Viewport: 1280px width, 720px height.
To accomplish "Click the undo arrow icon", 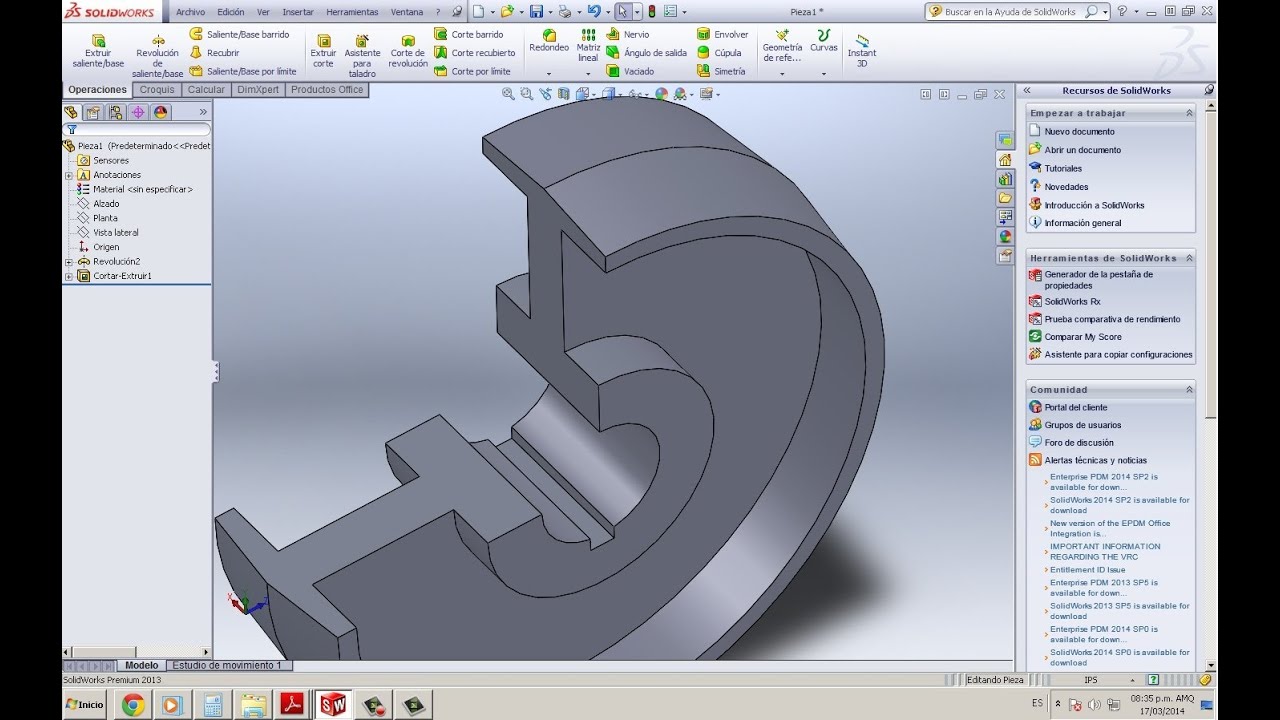I will pyautogui.click(x=594, y=12).
